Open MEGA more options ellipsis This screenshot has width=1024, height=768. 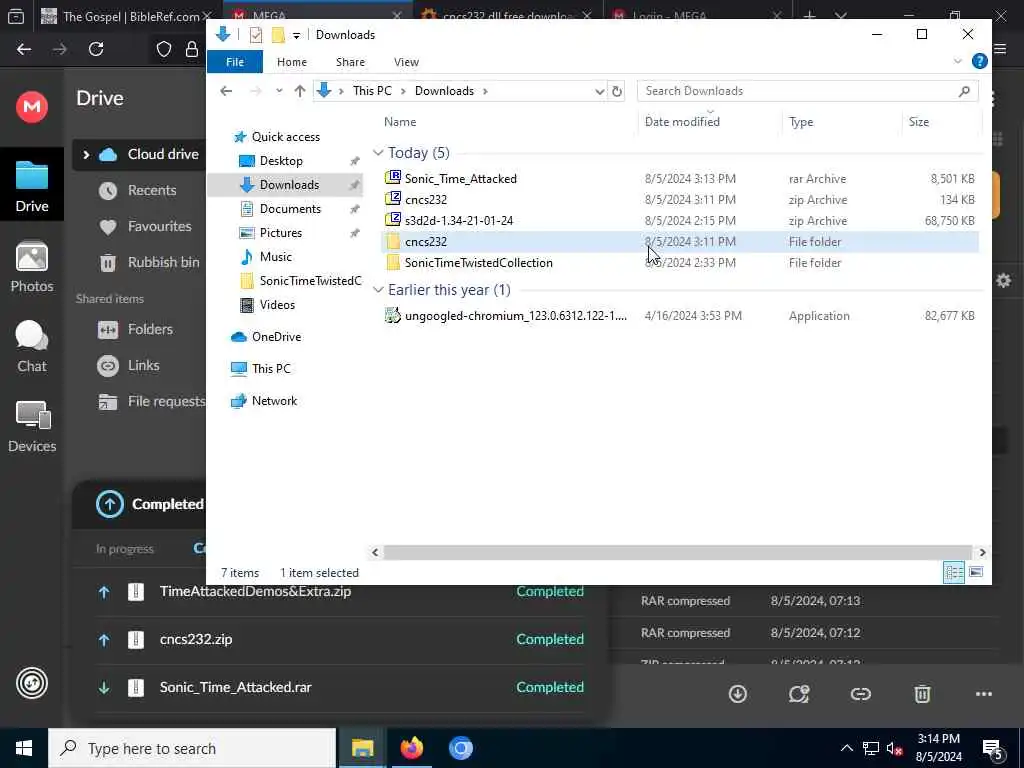pyautogui.click(x=984, y=694)
